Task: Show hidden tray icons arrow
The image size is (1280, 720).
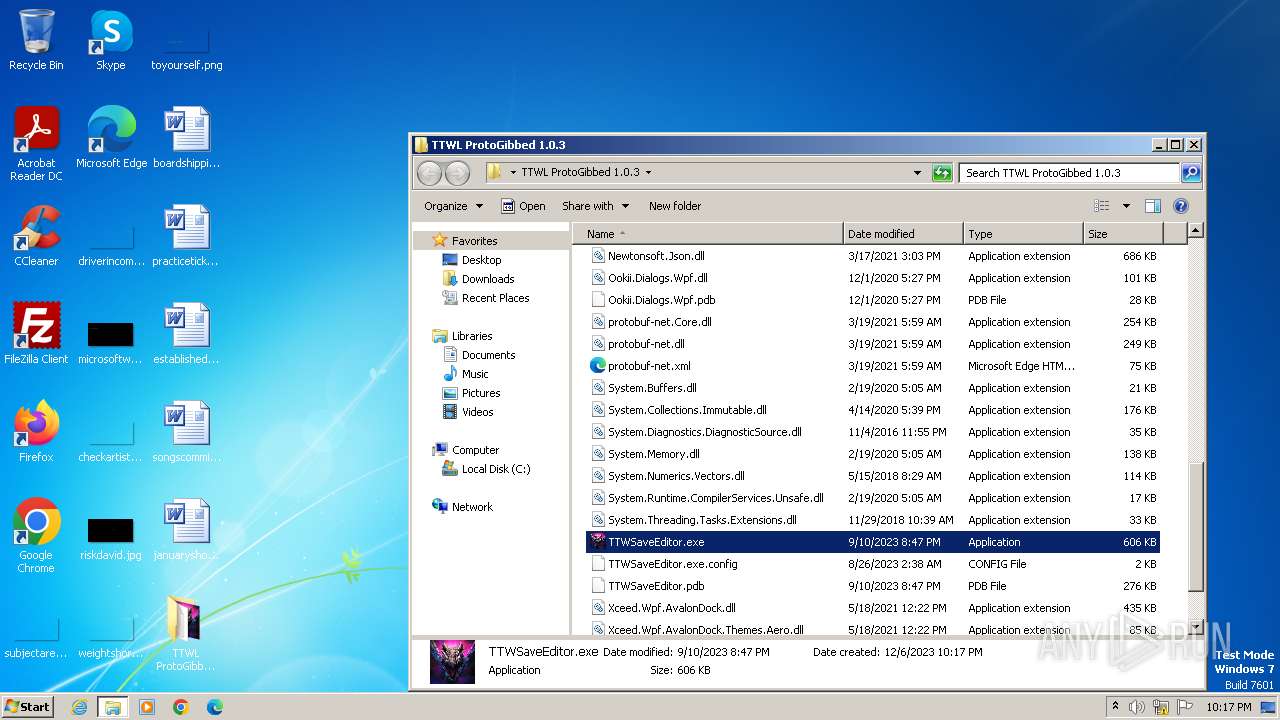Action: pos(1116,707)
